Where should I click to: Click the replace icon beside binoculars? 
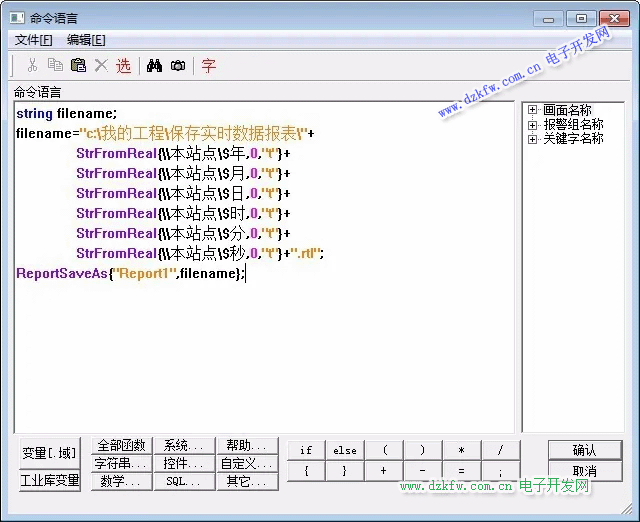click(x=177, y=66)
